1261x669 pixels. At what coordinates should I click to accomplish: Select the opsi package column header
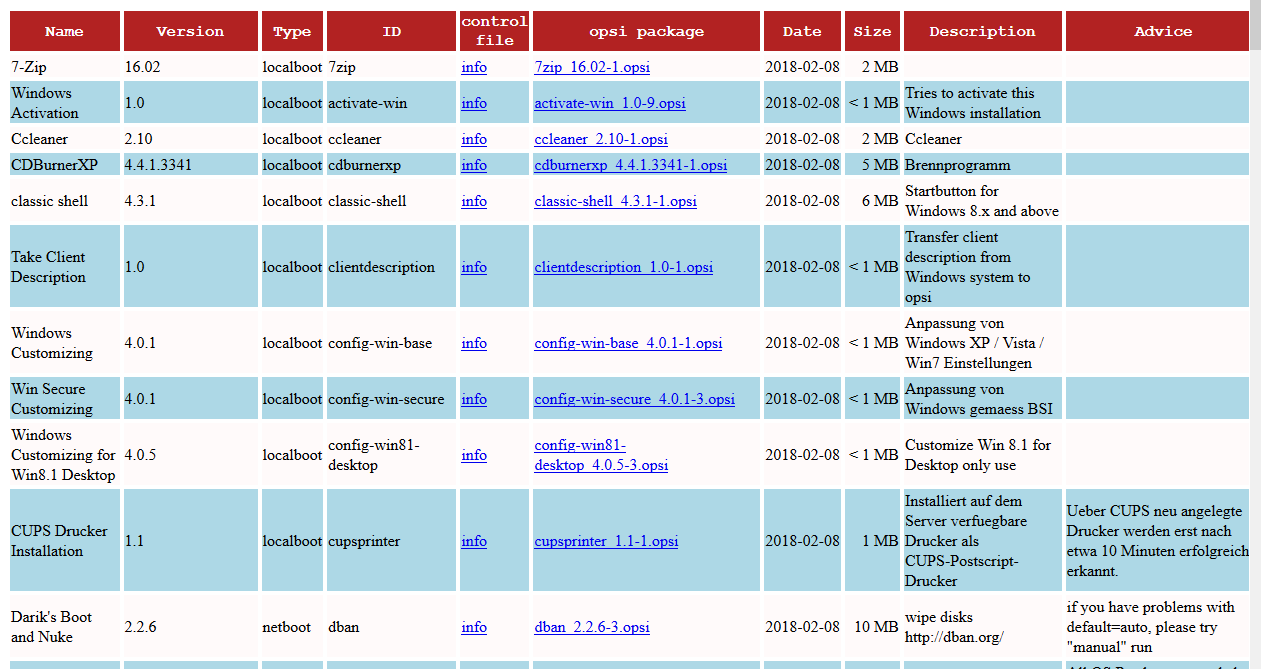(646, 31)
